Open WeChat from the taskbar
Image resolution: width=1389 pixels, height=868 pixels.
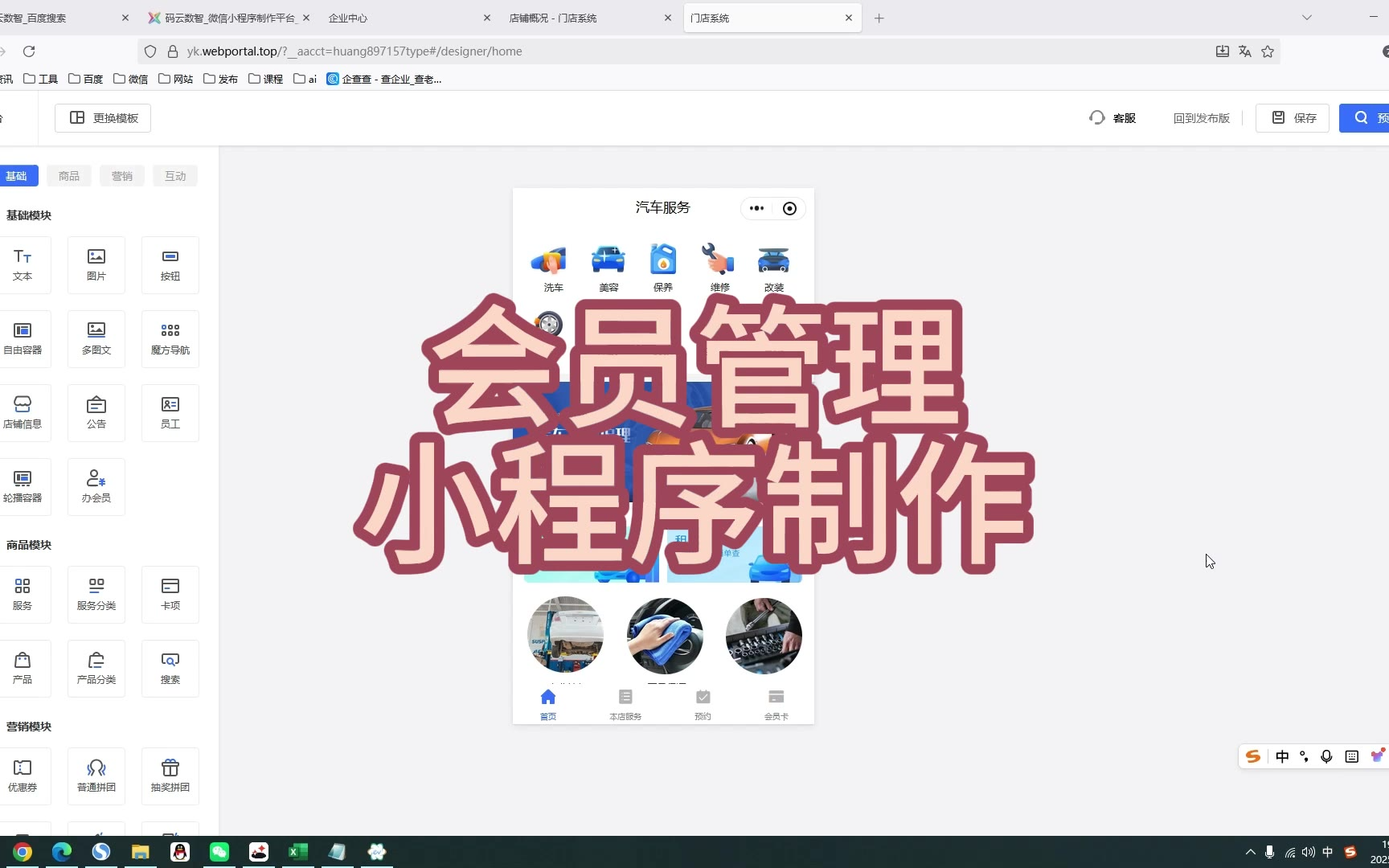pyautogui.click(x=219, y=852)
